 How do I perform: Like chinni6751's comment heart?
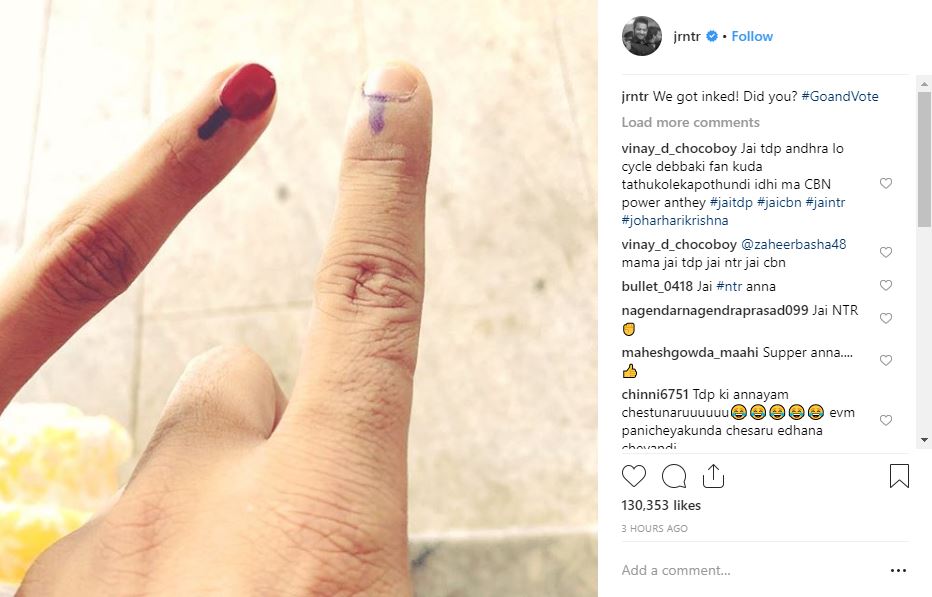pyautogui.click(x=886, y=420)
